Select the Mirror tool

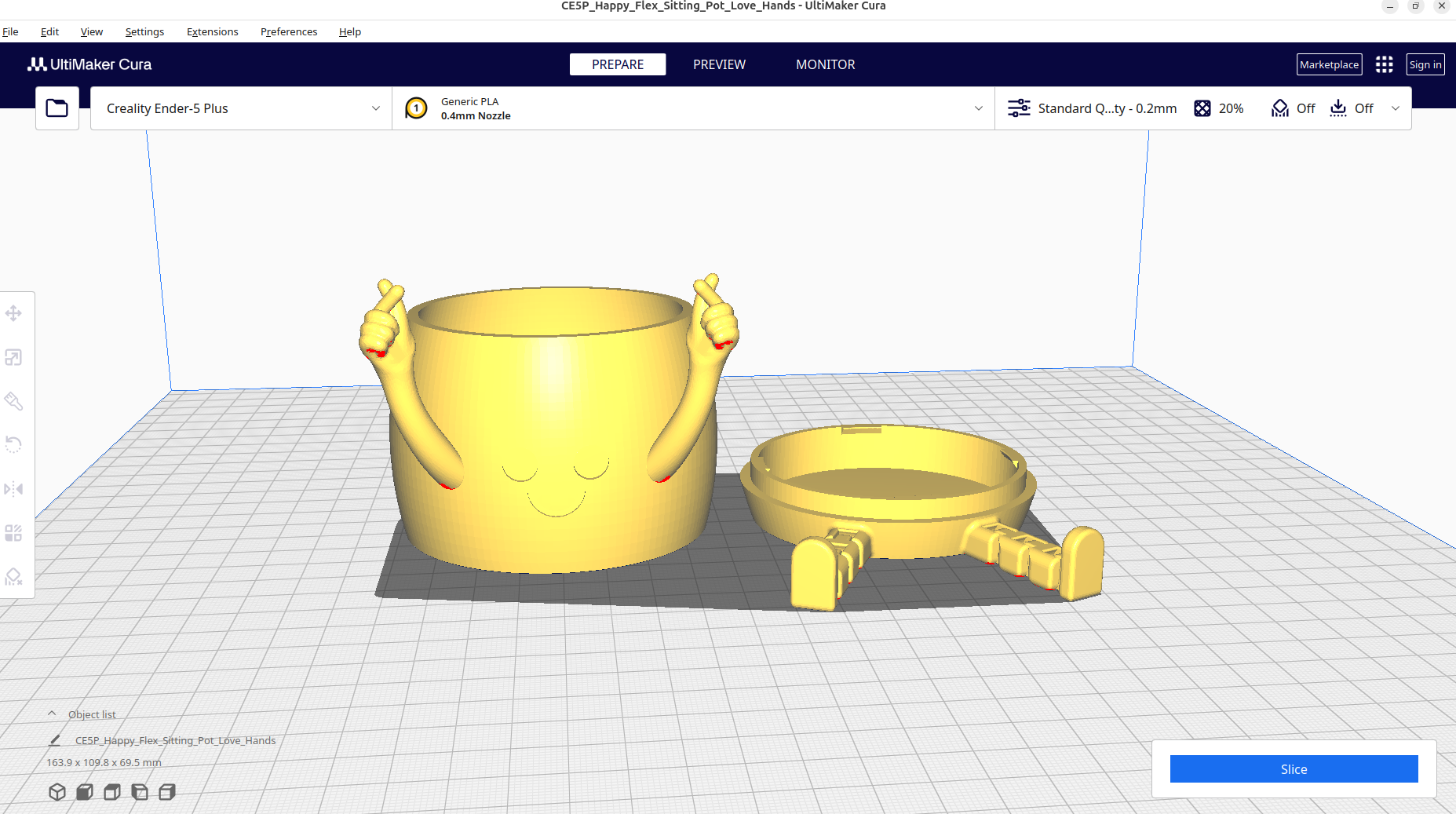click(13, 489)
